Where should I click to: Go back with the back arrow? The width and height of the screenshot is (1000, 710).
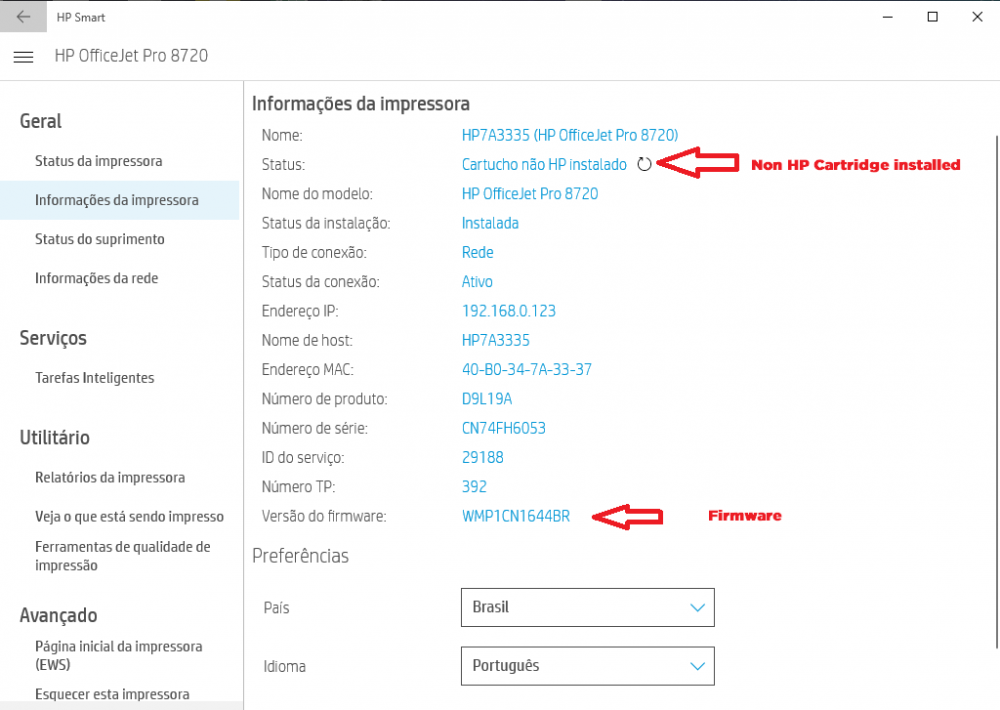[x=23, y=17]
